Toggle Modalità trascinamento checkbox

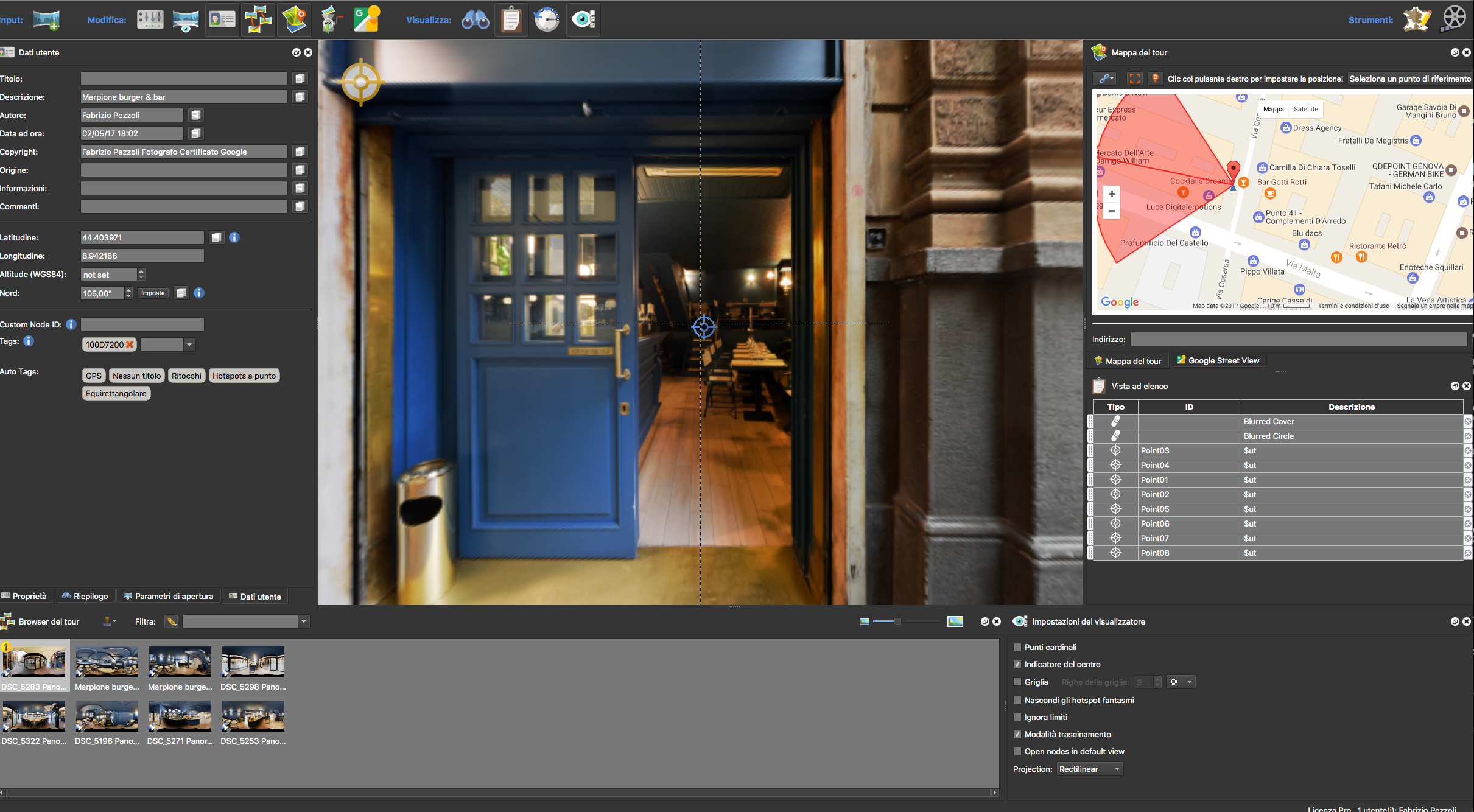[1017, 734]
